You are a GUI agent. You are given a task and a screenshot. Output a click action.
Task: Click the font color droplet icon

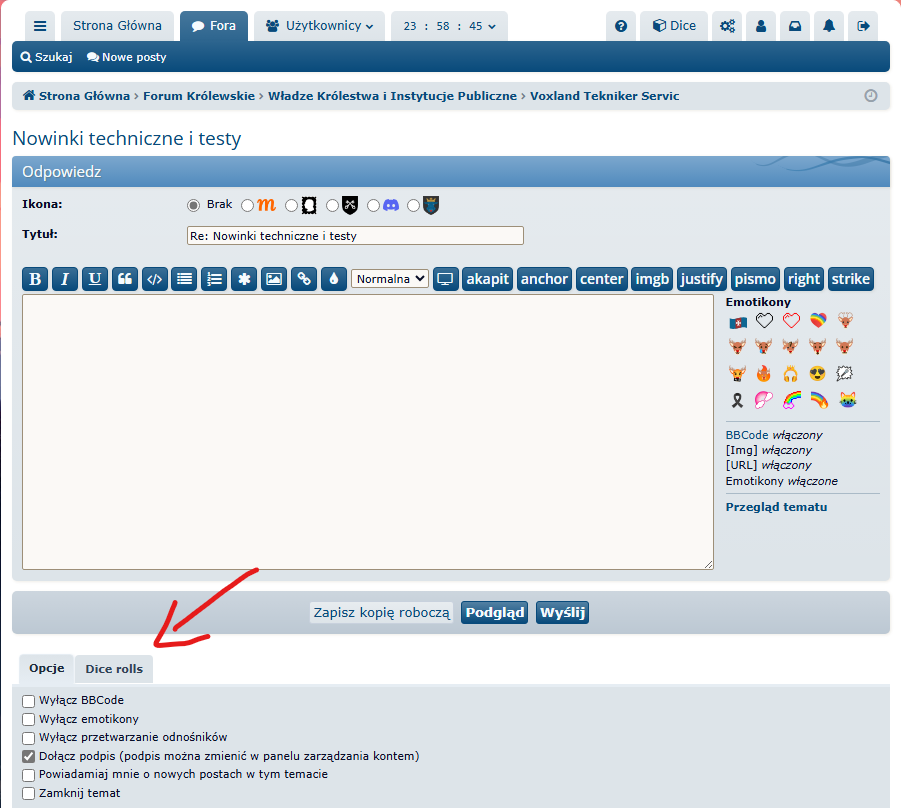(x=333, y=279)
